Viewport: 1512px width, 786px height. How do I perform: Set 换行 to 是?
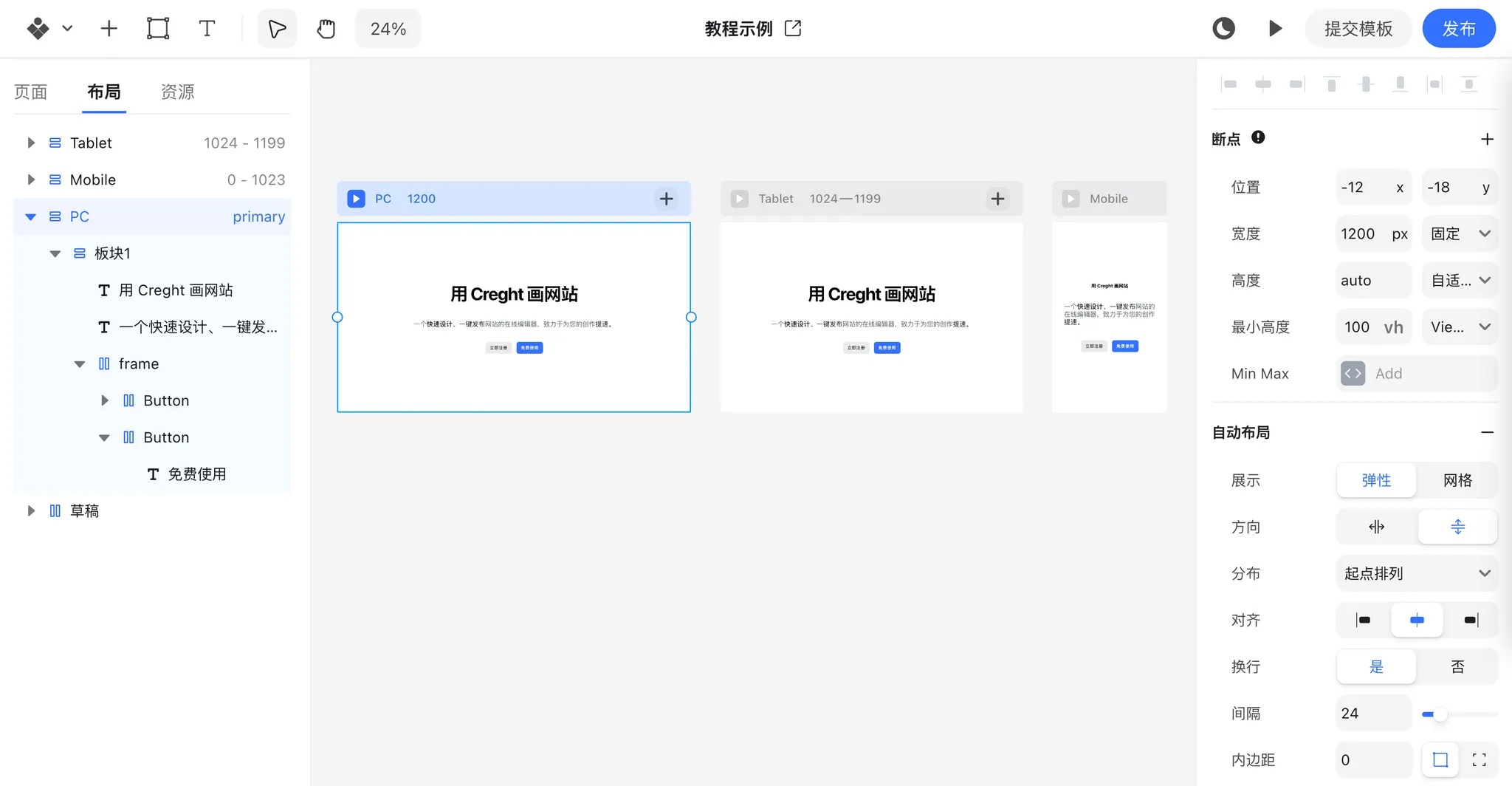pos(1376,666)
